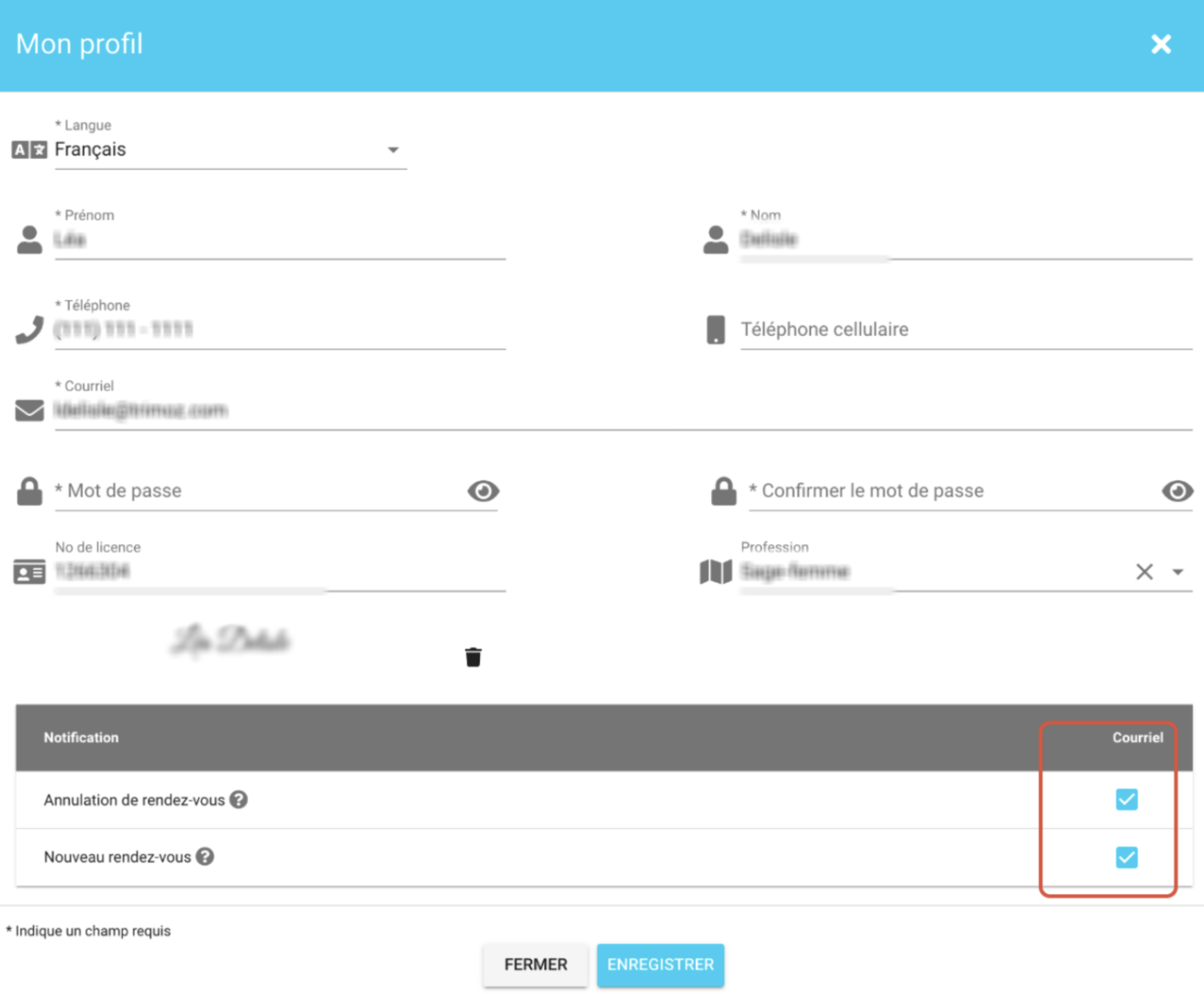Show password with Mot de passe eye icon
Viewport: 1204px width, 994px height.
483,491
